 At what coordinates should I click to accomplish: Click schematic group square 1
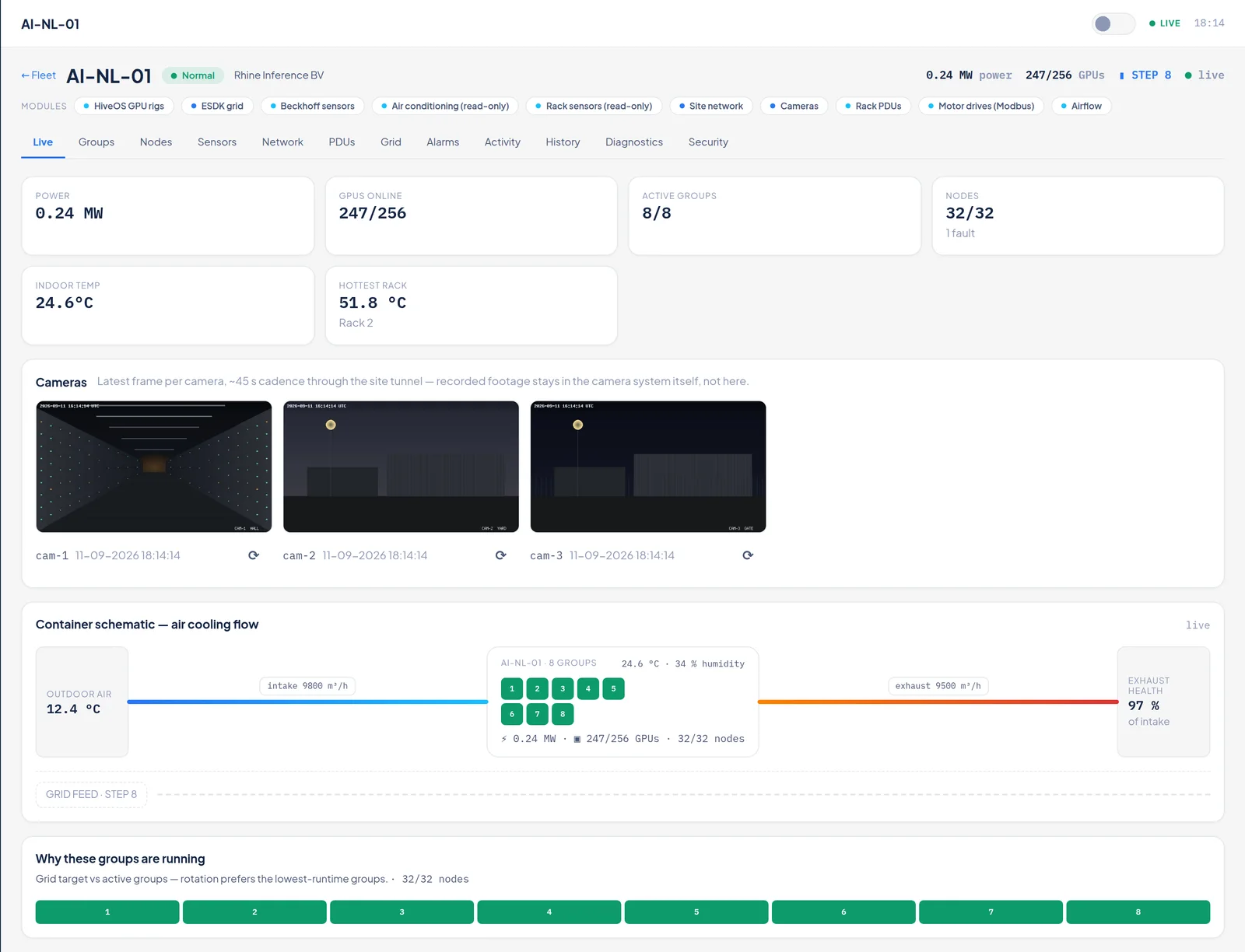click(x=512, y=689)
